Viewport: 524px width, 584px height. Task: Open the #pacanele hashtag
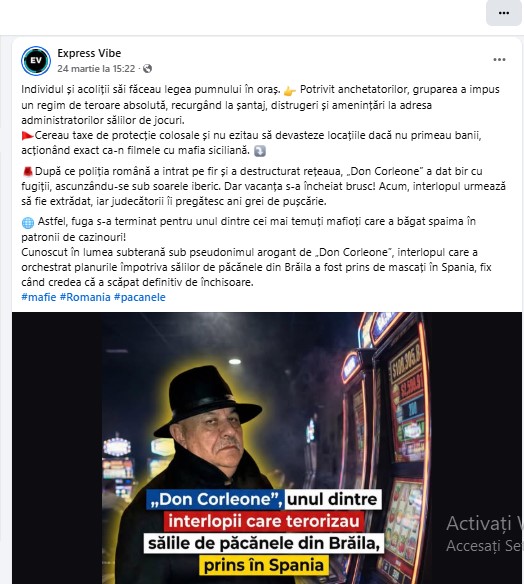tap(140, 297)
